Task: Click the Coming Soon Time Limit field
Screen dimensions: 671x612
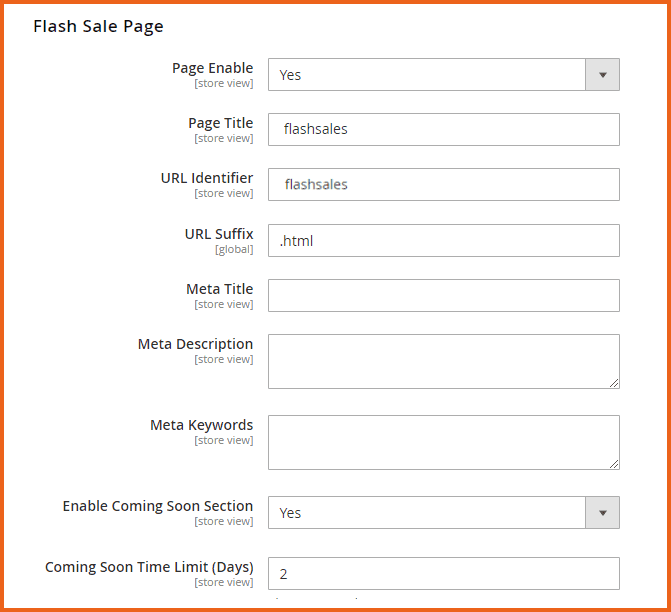Action: [443, 574]
